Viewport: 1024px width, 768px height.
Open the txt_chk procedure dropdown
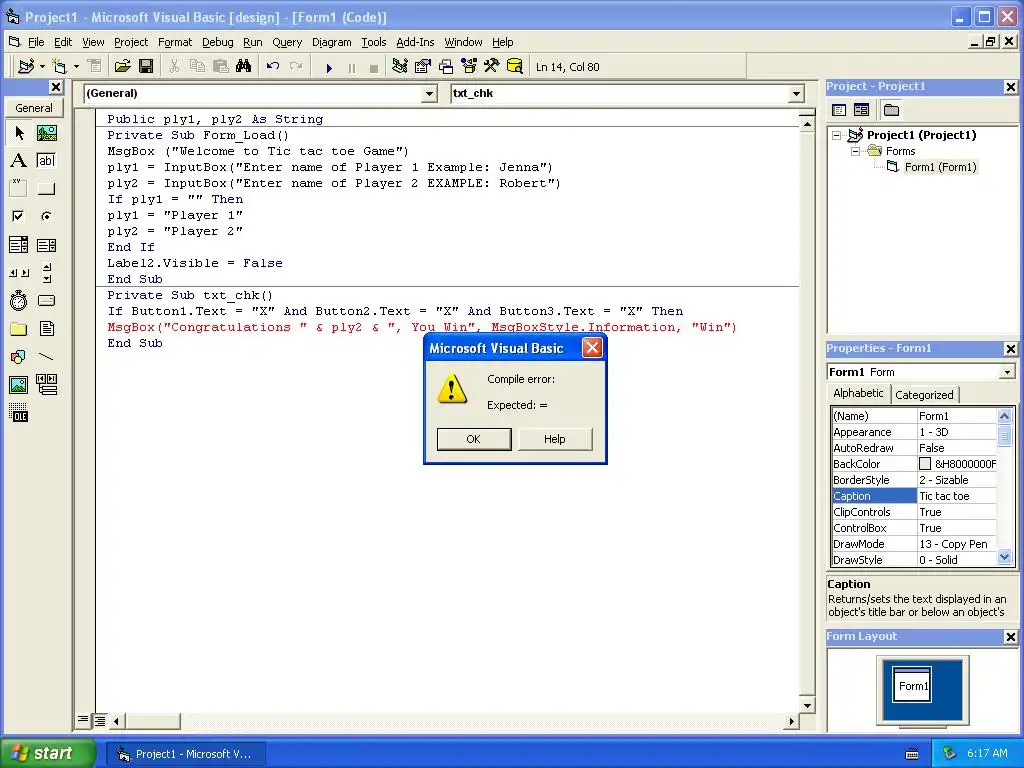pos(796,93)
